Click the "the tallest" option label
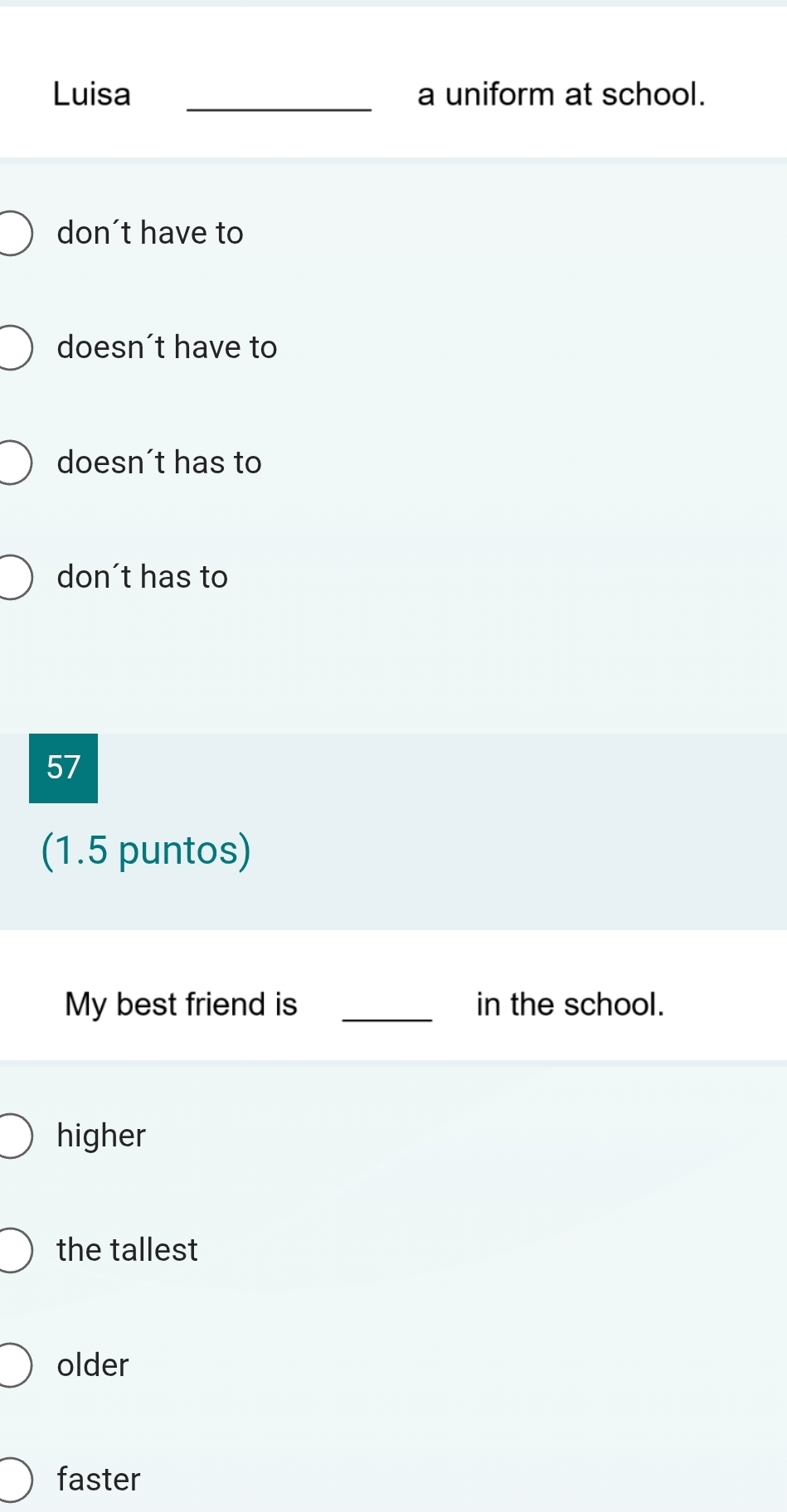The width and height of the screenshot is (787, 1512). 127,1250
